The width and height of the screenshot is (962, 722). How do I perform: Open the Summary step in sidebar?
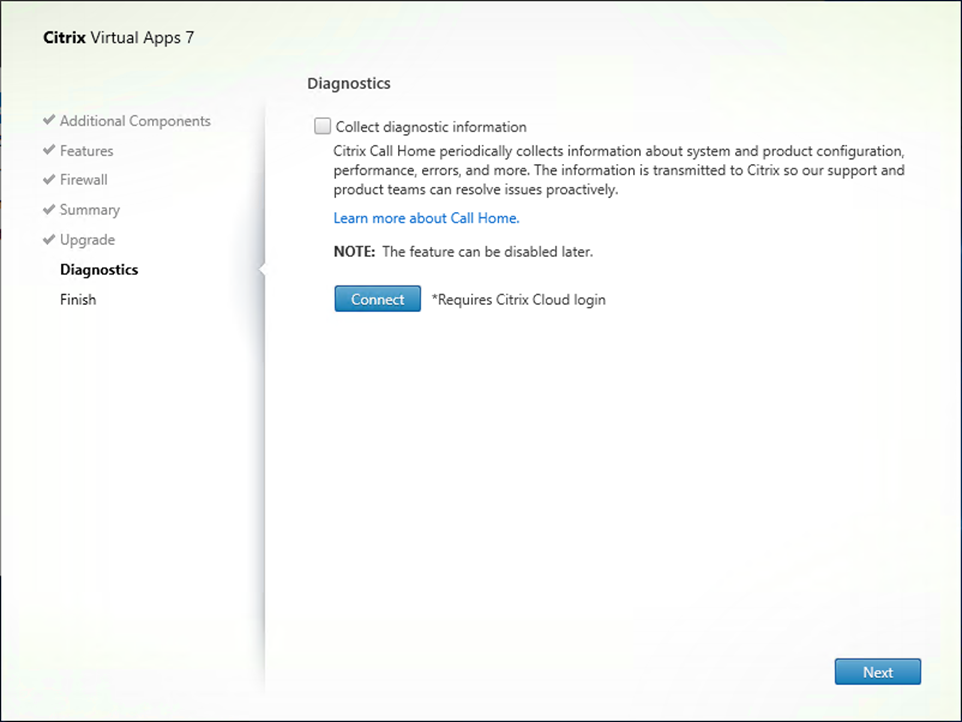90,210
